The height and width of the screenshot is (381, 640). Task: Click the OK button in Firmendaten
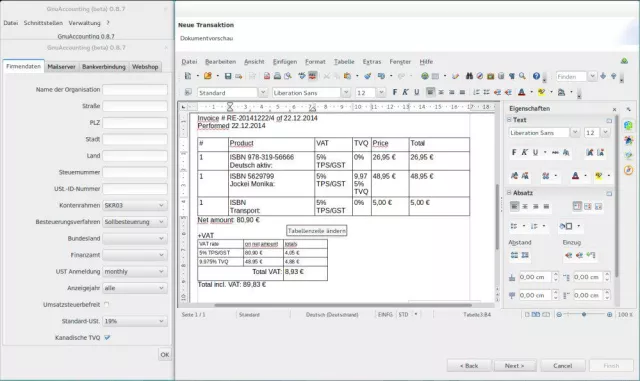point(164,354)
